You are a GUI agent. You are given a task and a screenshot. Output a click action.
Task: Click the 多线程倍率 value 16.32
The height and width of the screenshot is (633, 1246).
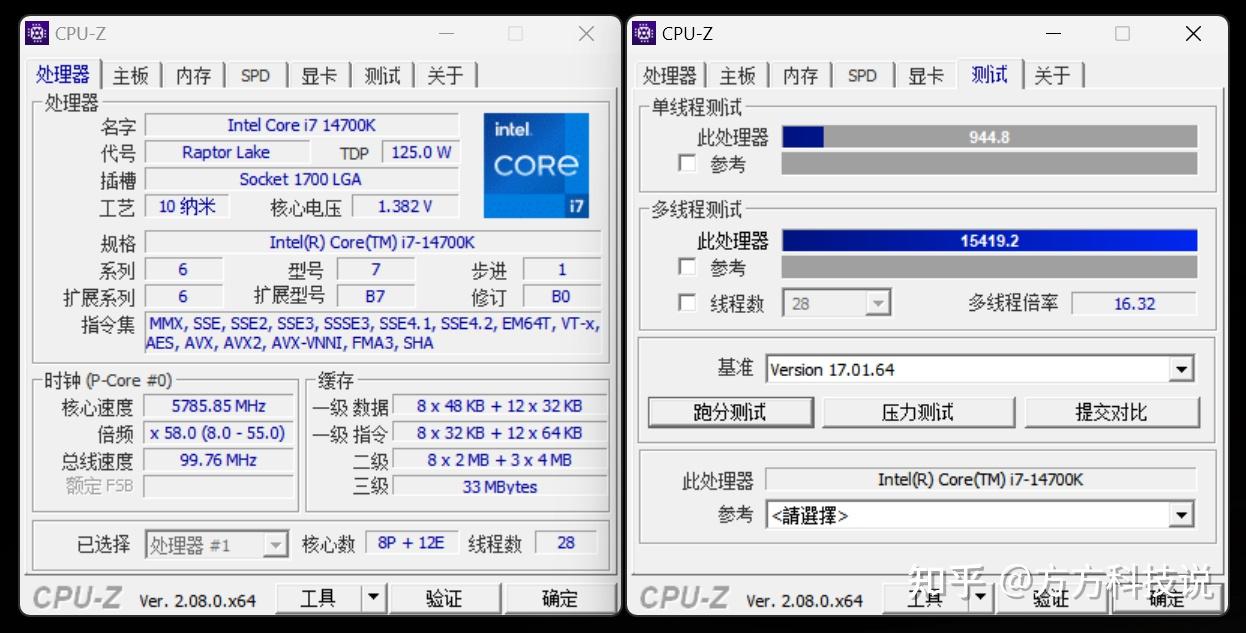click(1134, 303)
